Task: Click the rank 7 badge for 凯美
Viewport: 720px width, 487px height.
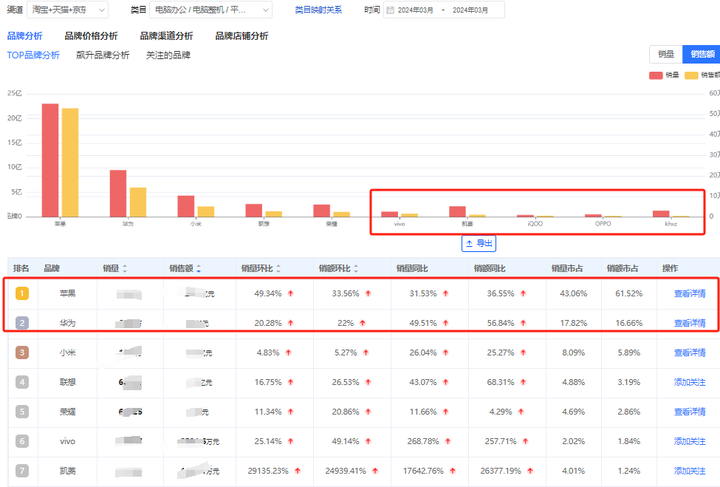Action: (22, 470)
